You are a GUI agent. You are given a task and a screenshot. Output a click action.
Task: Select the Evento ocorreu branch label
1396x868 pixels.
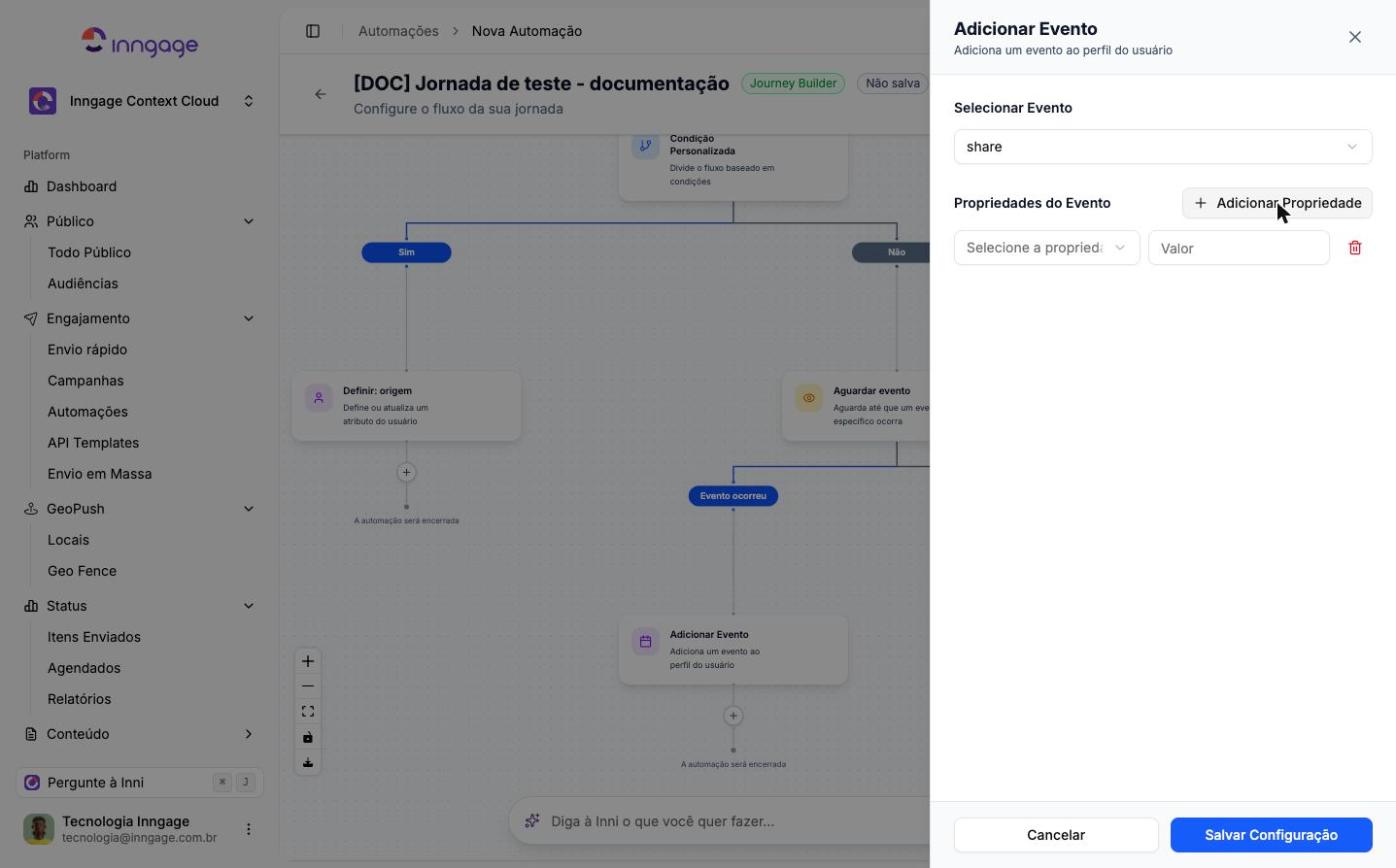click(x=733, y=496)
